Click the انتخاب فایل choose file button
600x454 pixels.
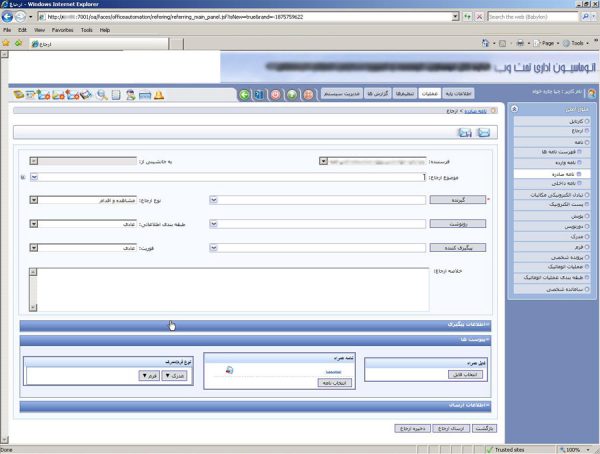click(x=465, y=374)
